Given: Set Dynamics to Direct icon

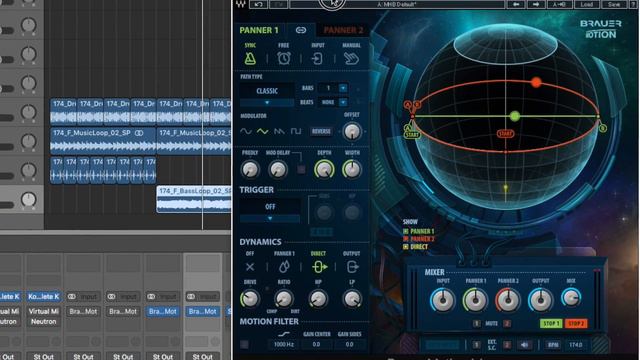Looking at the screenshot, I should tap(320, 267).
